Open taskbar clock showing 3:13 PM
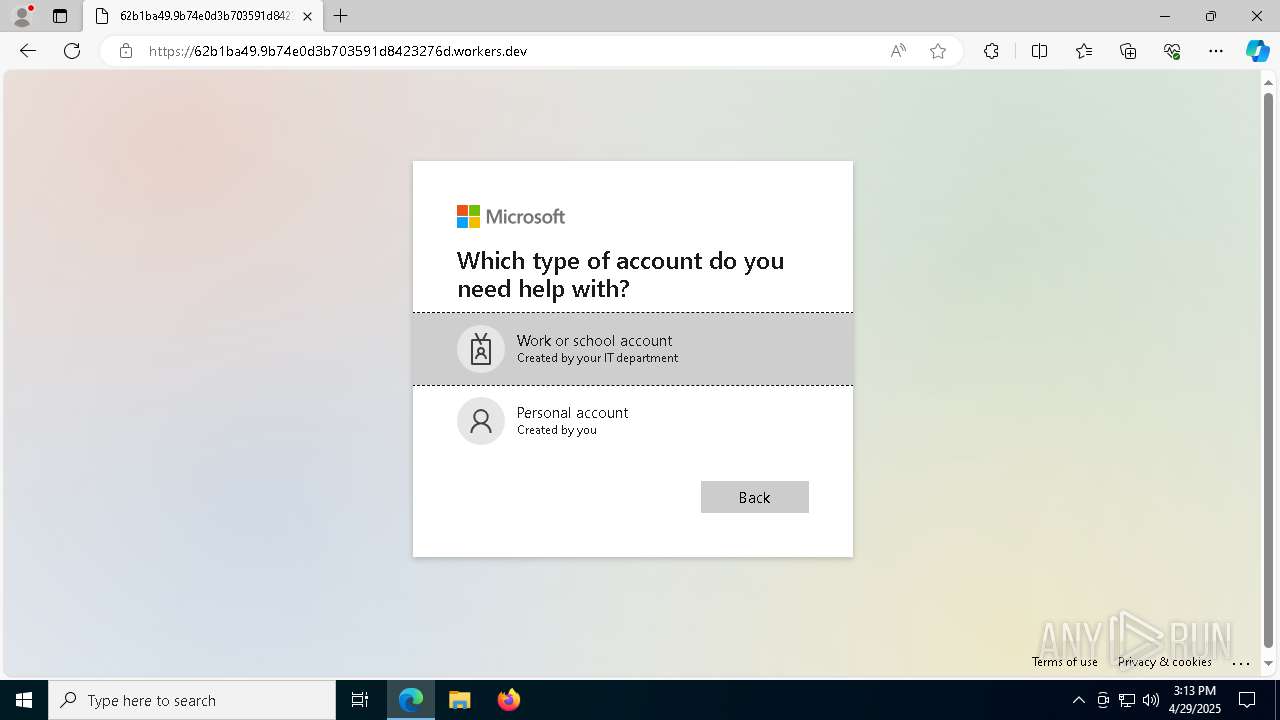The image size is (1280, 720). 1195,700
